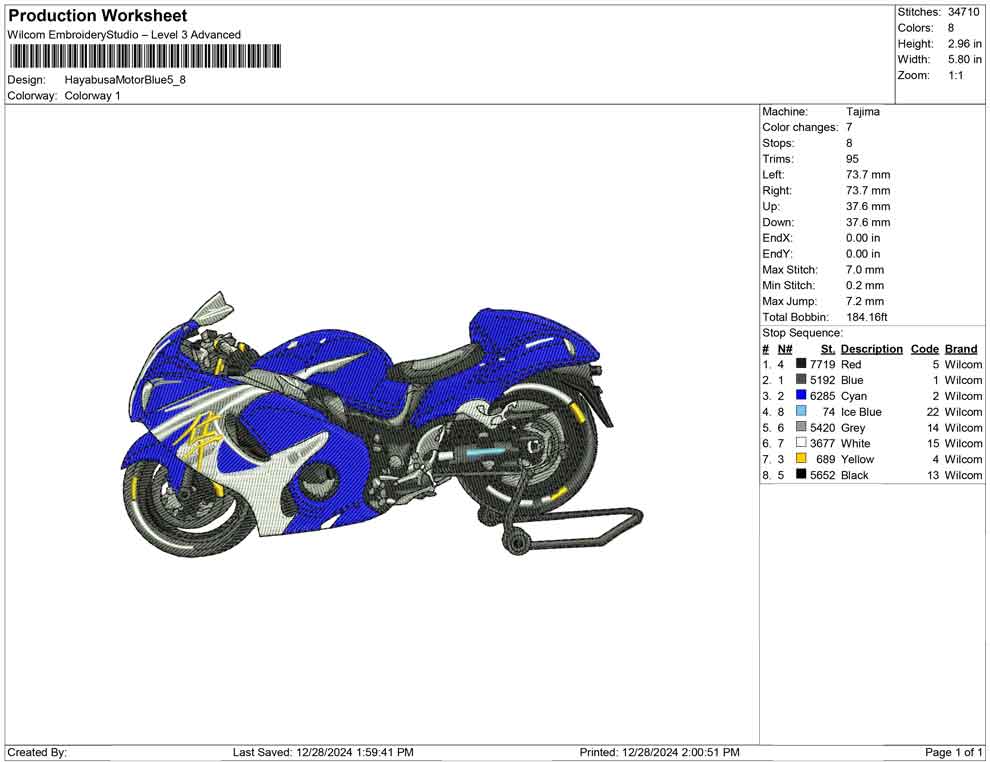Click the Black thread color chip

pos(799,475)
